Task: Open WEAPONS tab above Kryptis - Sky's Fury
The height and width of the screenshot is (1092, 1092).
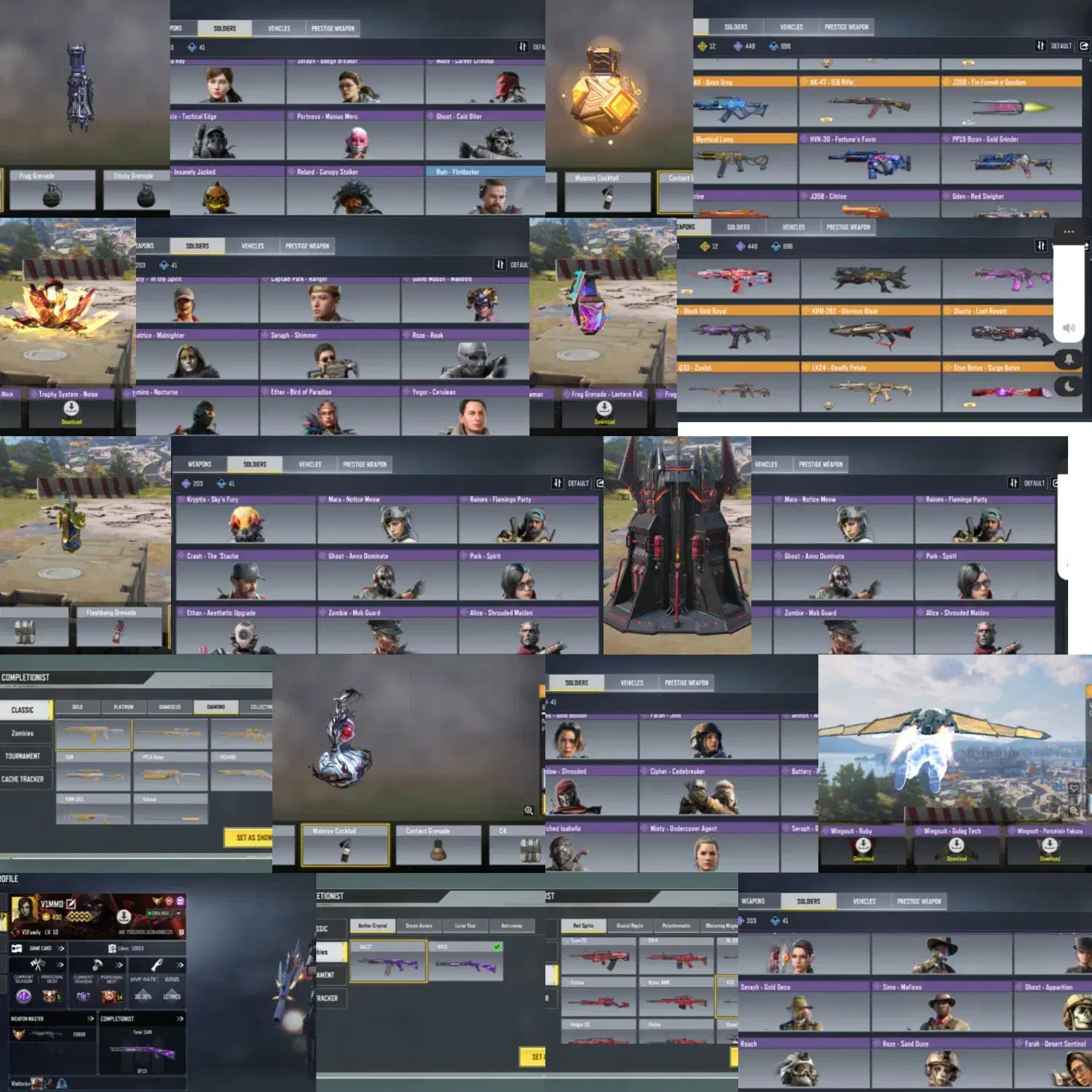Action: coord(199,464)
